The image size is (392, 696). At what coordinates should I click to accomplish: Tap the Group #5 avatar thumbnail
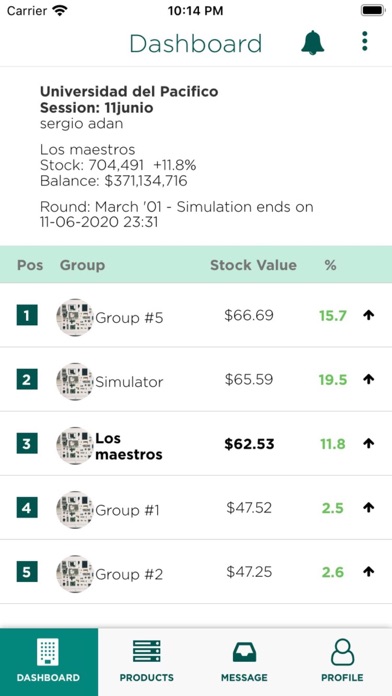tap(75, 317)
